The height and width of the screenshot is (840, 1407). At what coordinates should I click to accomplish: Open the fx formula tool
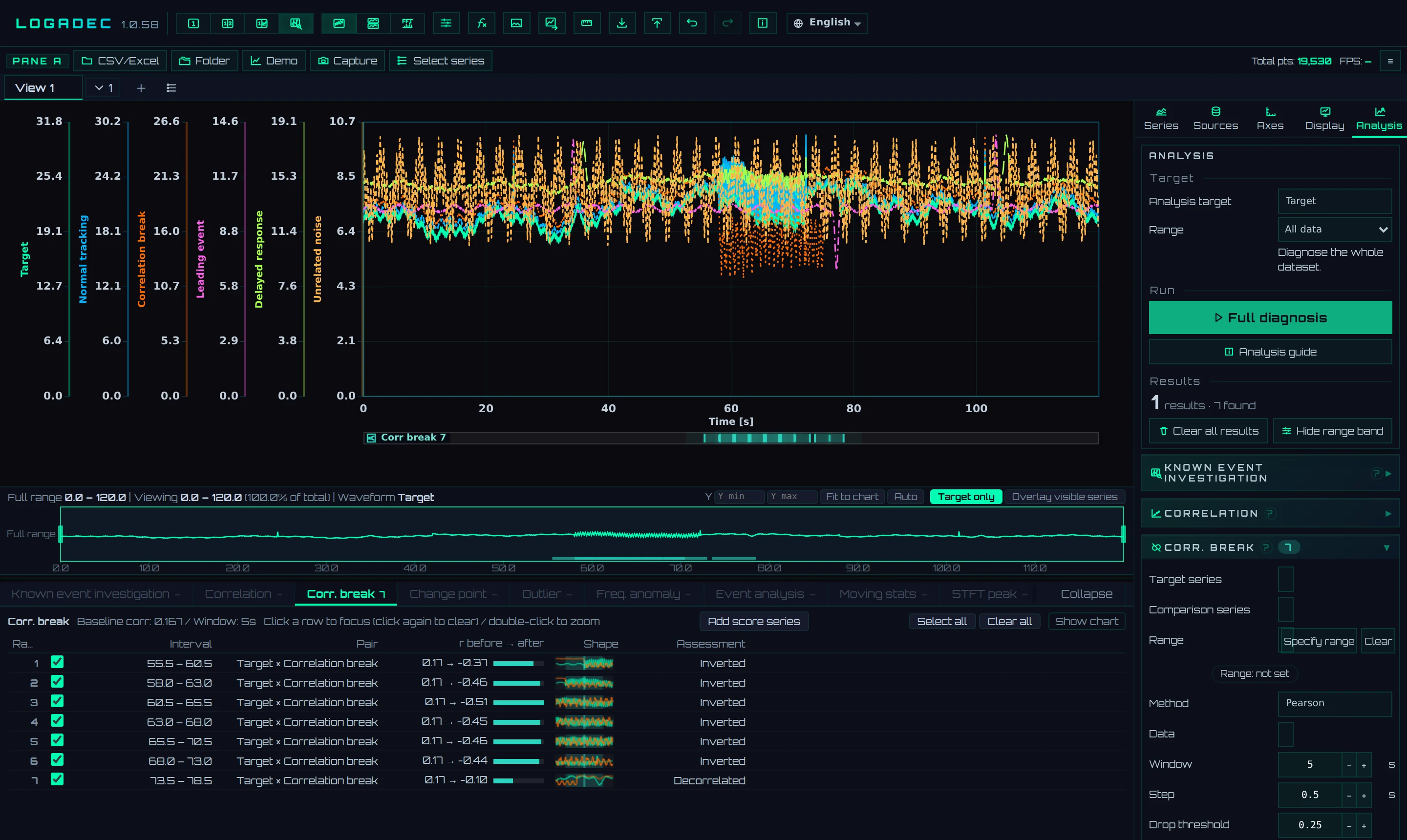point(481,23)
